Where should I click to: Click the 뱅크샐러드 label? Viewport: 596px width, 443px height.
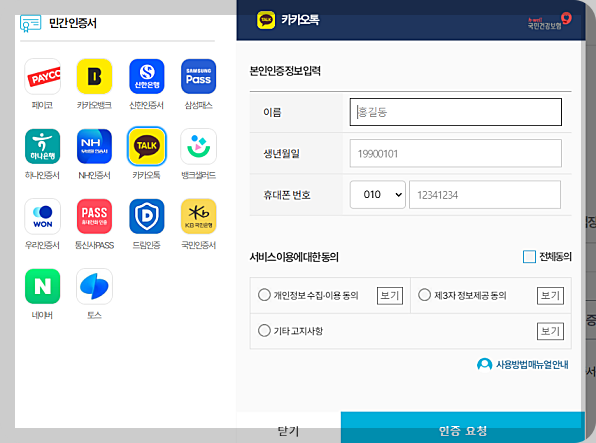[198, 175]
